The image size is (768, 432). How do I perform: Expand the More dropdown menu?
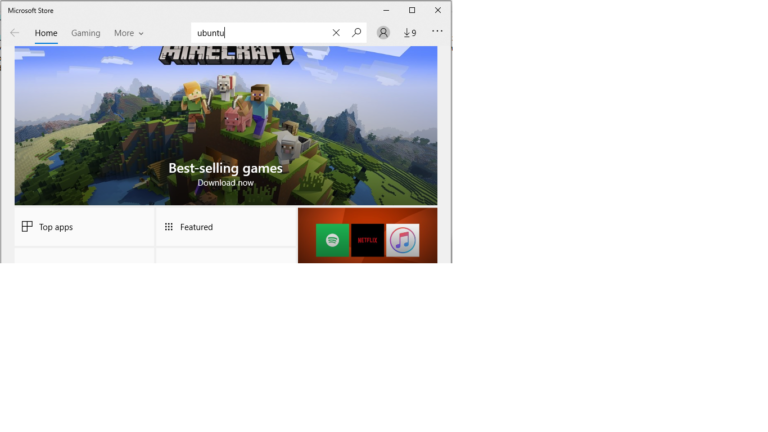[x=128, y=33]
